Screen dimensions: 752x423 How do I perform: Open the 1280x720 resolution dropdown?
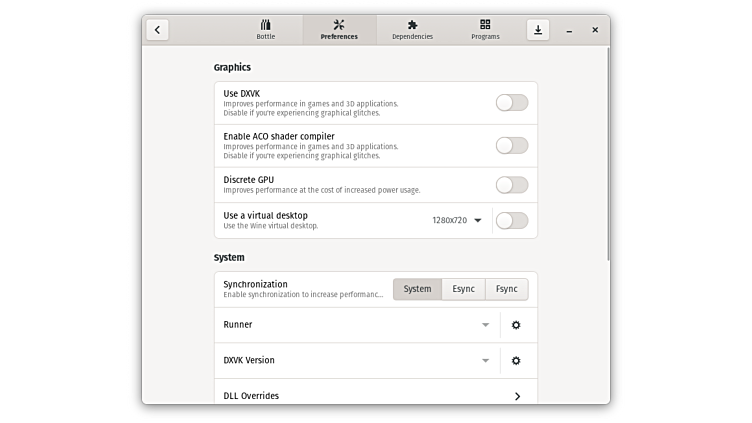tap(457, 220)
